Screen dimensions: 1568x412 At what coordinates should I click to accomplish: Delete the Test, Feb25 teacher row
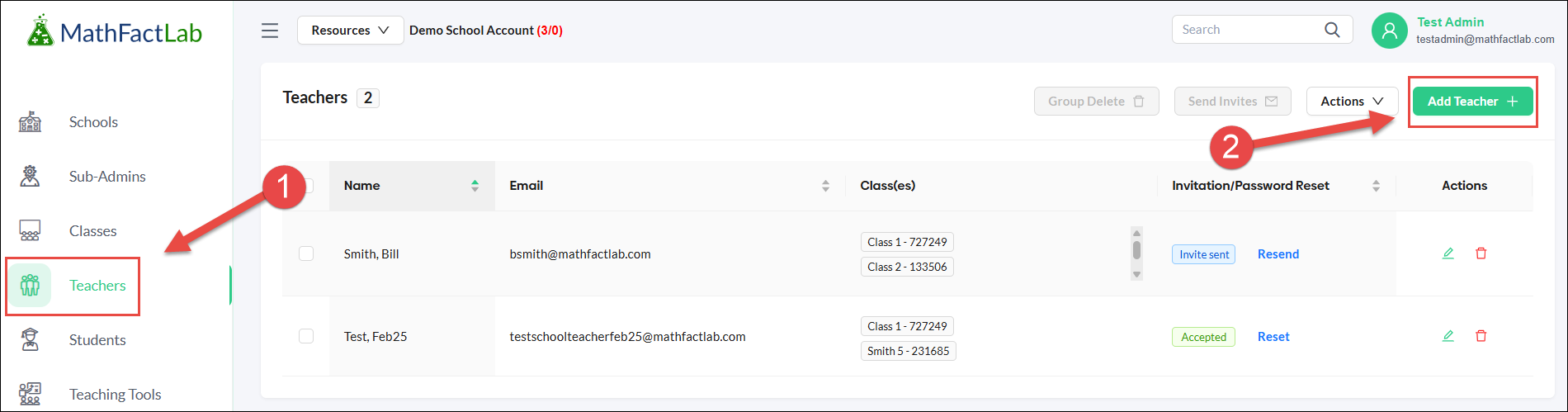[1481, 336]
